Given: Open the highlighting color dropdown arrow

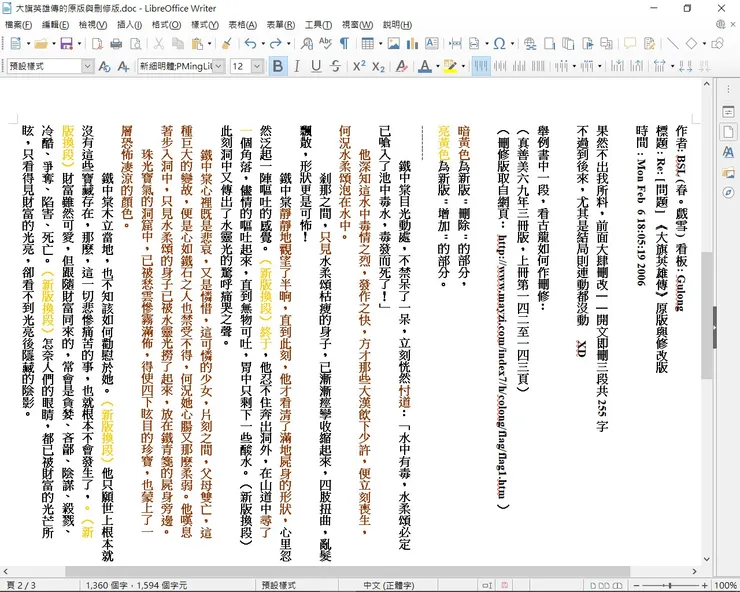Looking at the screenshot, I should 463,67.
